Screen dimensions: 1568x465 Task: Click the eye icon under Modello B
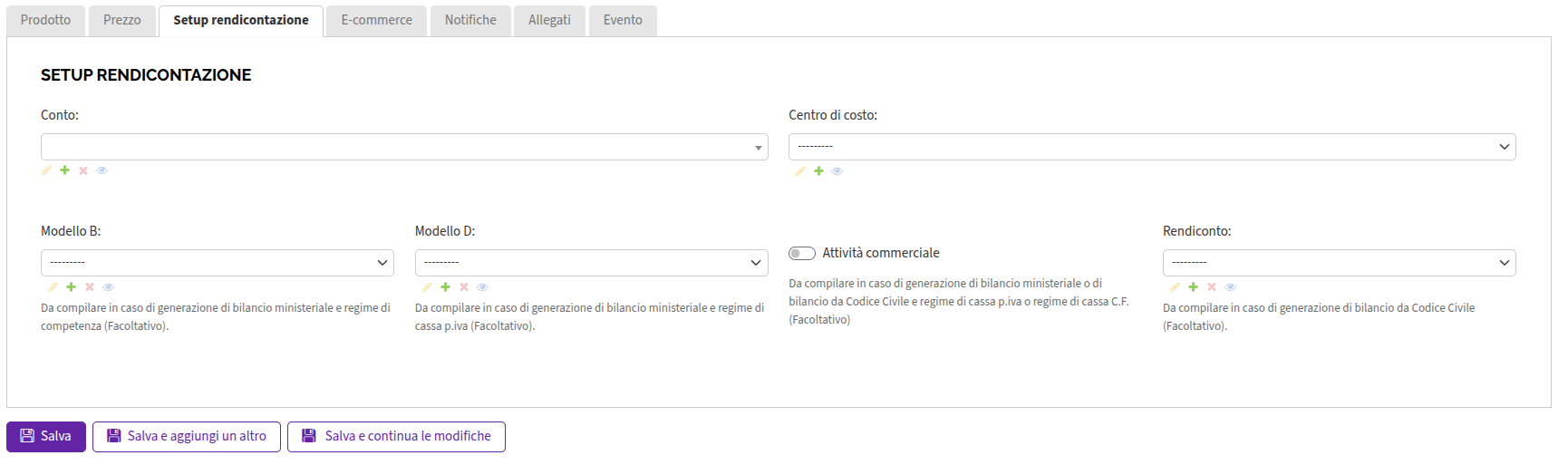pyautogui.click(x=108, y=287)
